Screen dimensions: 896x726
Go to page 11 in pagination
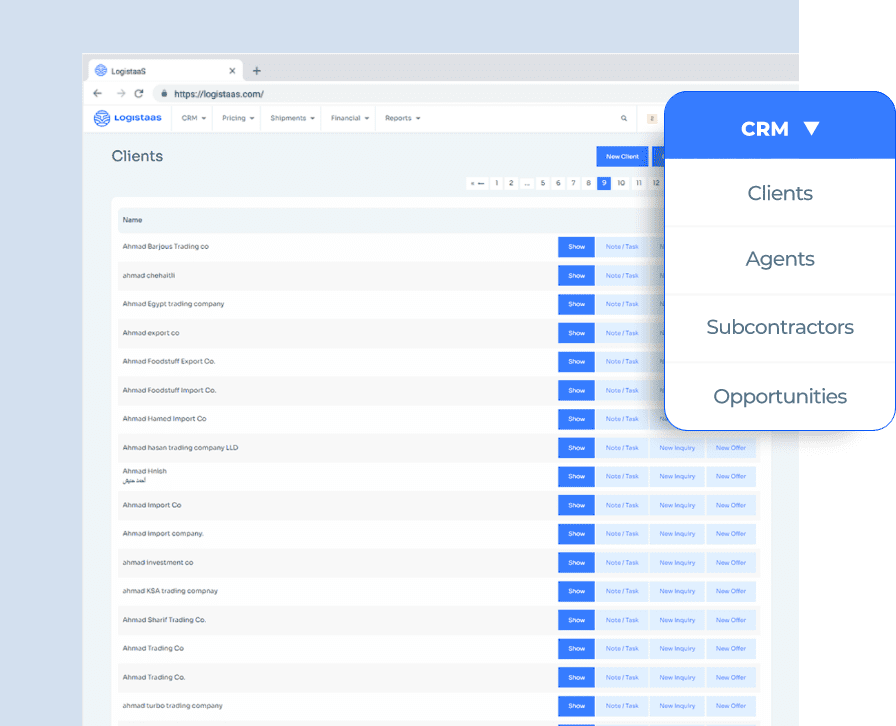pyautogui.click(x=639, y=183)
